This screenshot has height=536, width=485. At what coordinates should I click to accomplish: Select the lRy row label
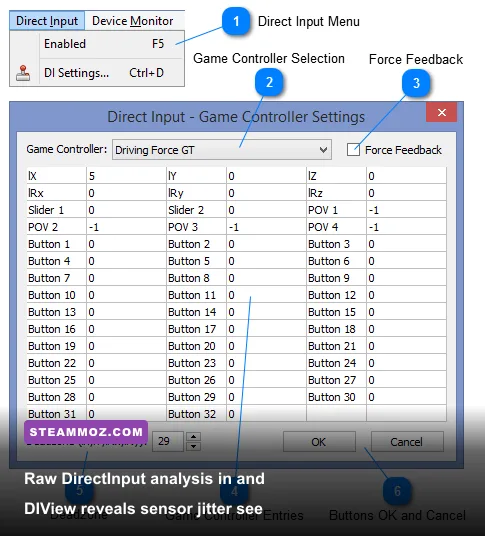click(197, 193)
